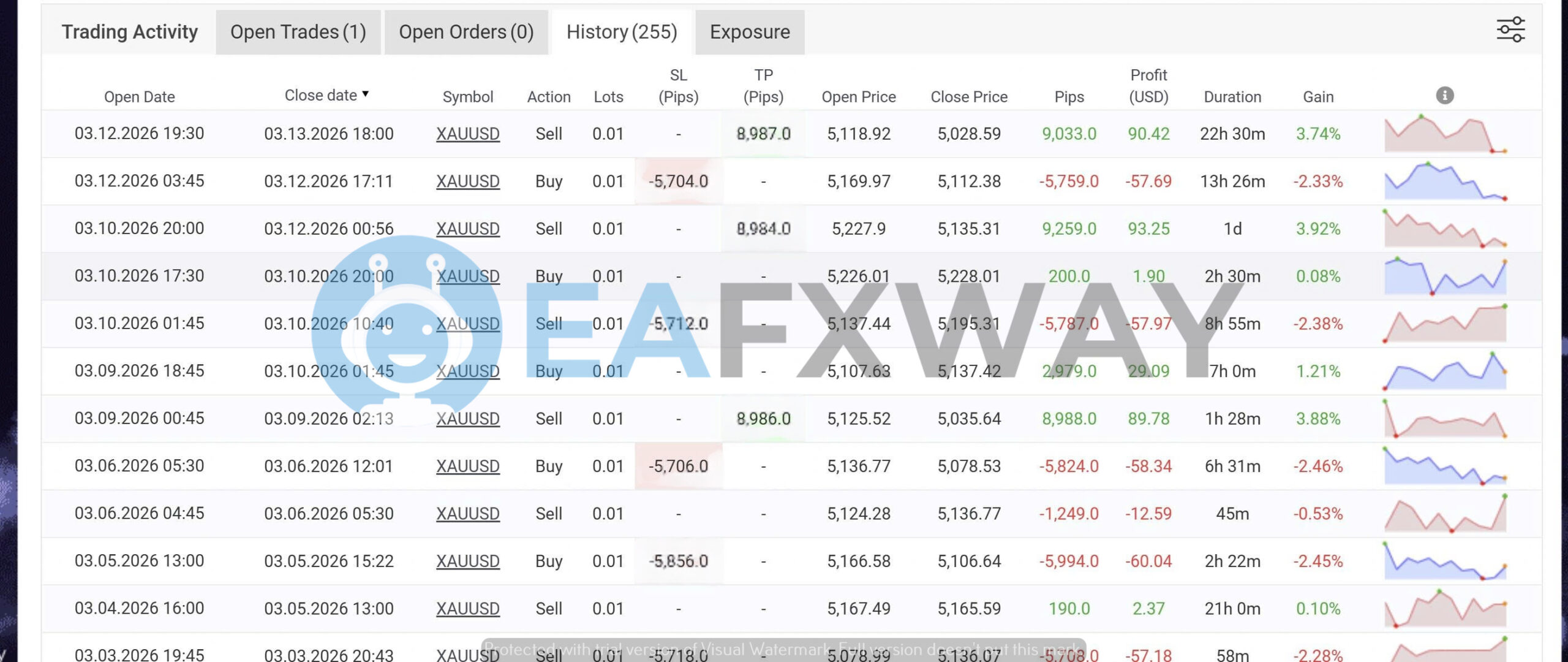Click XAUUSD link in the 03.04.2026 row
The image size is (1568, 662).
click(x=469, y=608)
